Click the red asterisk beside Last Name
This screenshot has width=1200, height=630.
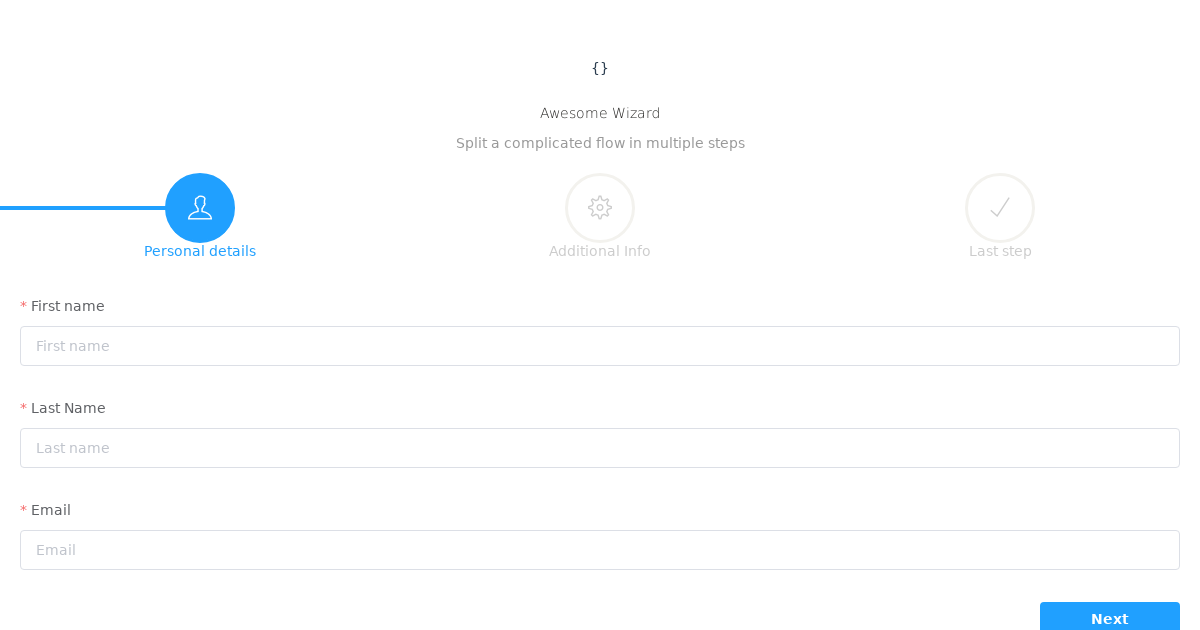[x=23, y=408]
